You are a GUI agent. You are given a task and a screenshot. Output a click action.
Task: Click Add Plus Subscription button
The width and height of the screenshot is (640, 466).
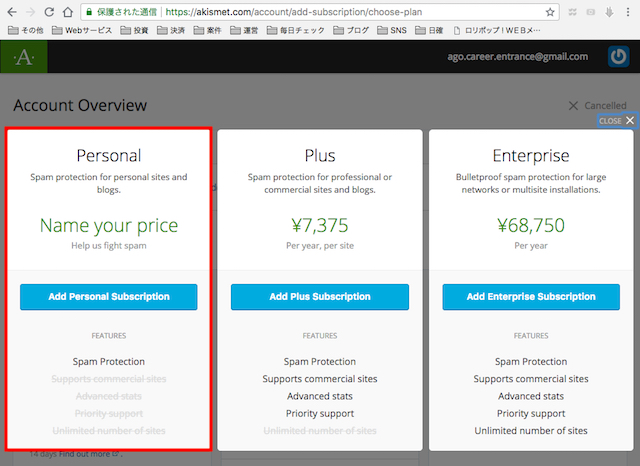[x=319, y=297]
